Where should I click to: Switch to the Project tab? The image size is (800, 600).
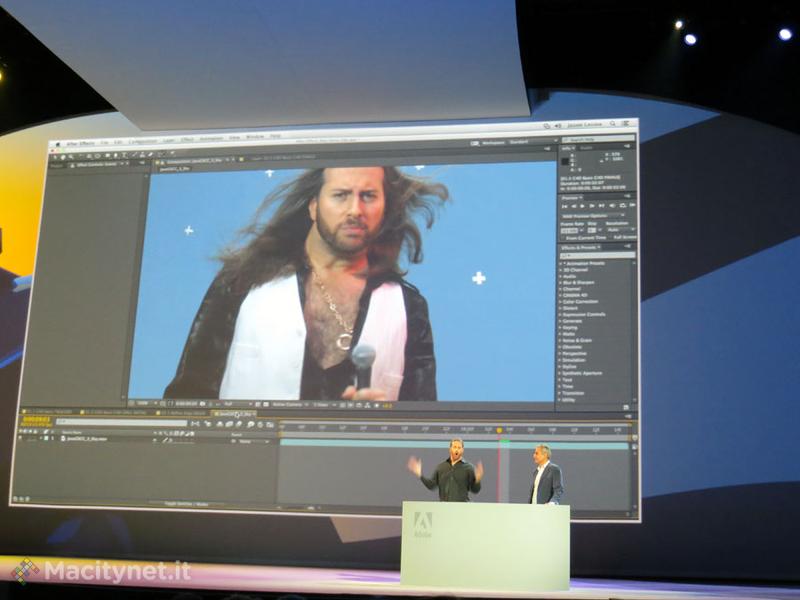pos(57,166)
